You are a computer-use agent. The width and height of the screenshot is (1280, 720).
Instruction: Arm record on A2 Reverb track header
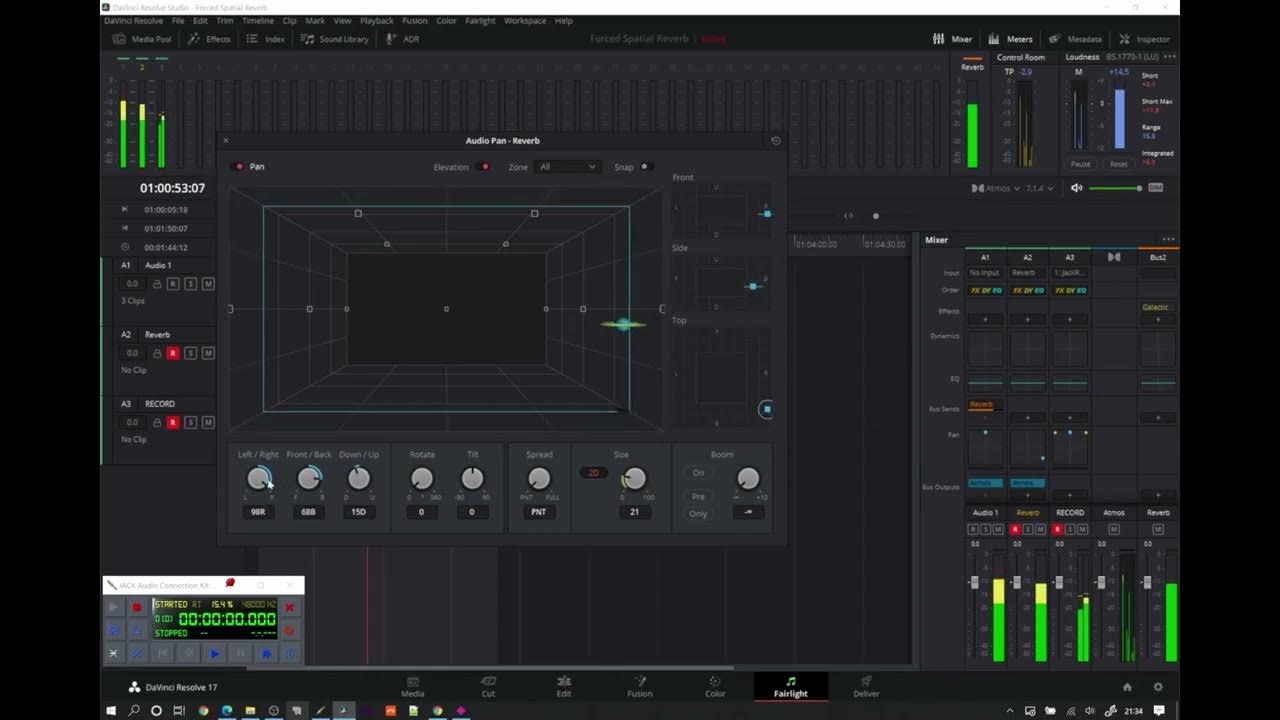coord(173,353)
